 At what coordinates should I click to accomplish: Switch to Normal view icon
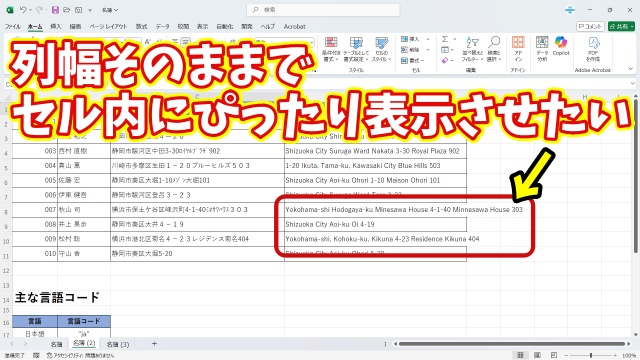click(520, 355)
